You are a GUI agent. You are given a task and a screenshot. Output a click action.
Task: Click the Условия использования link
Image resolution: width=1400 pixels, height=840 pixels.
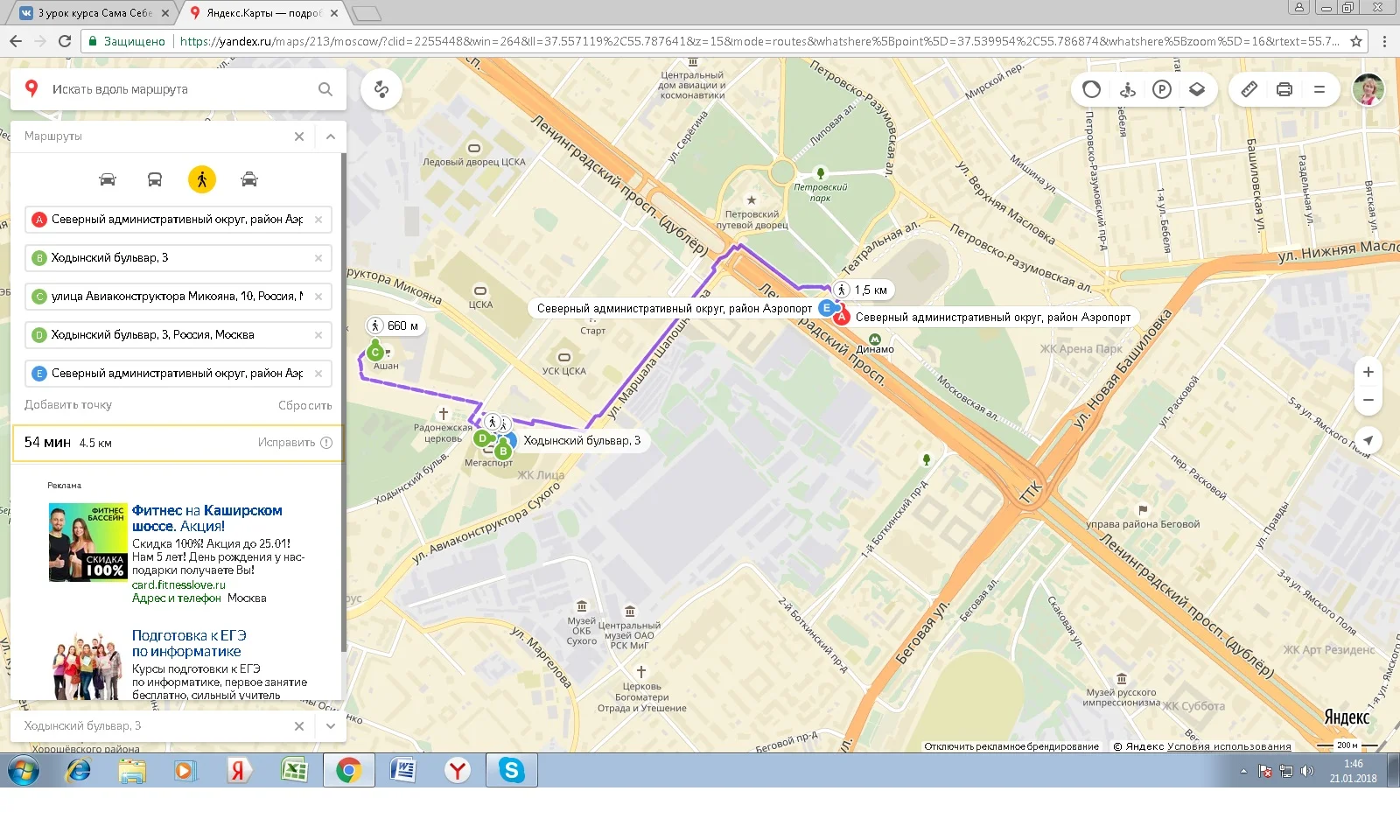pos(1229,746)
